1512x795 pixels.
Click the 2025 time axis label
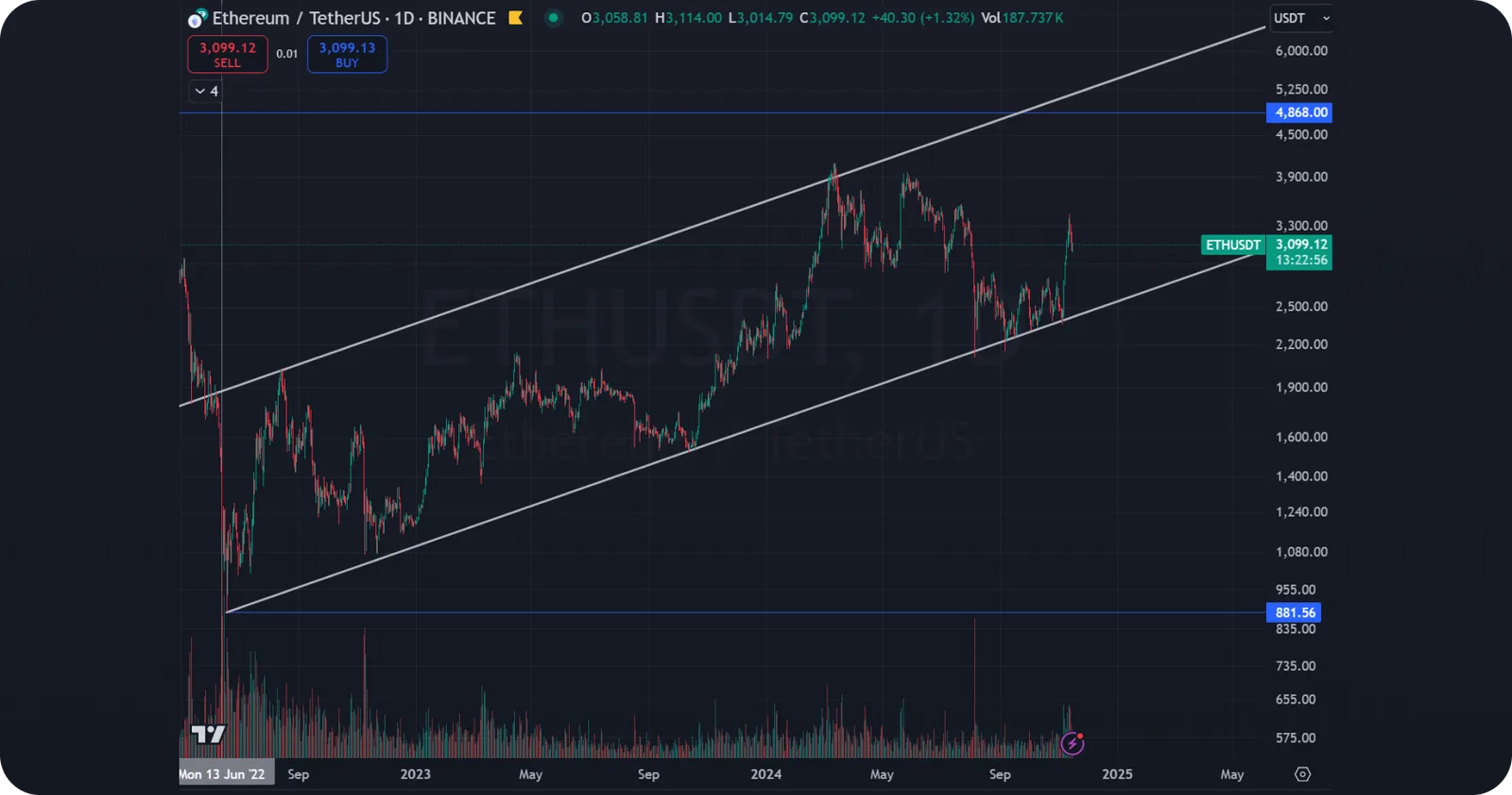(x=1117, y=774)
